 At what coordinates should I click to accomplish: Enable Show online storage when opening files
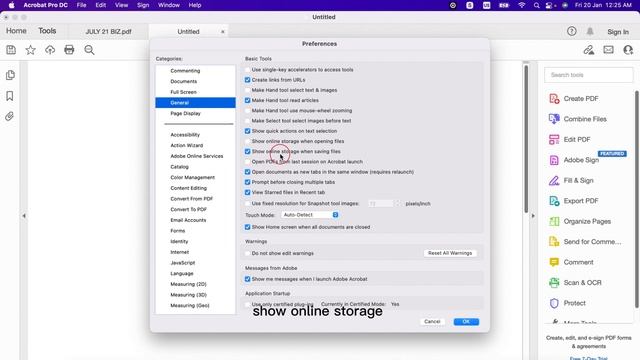click(x=247, y=141)
